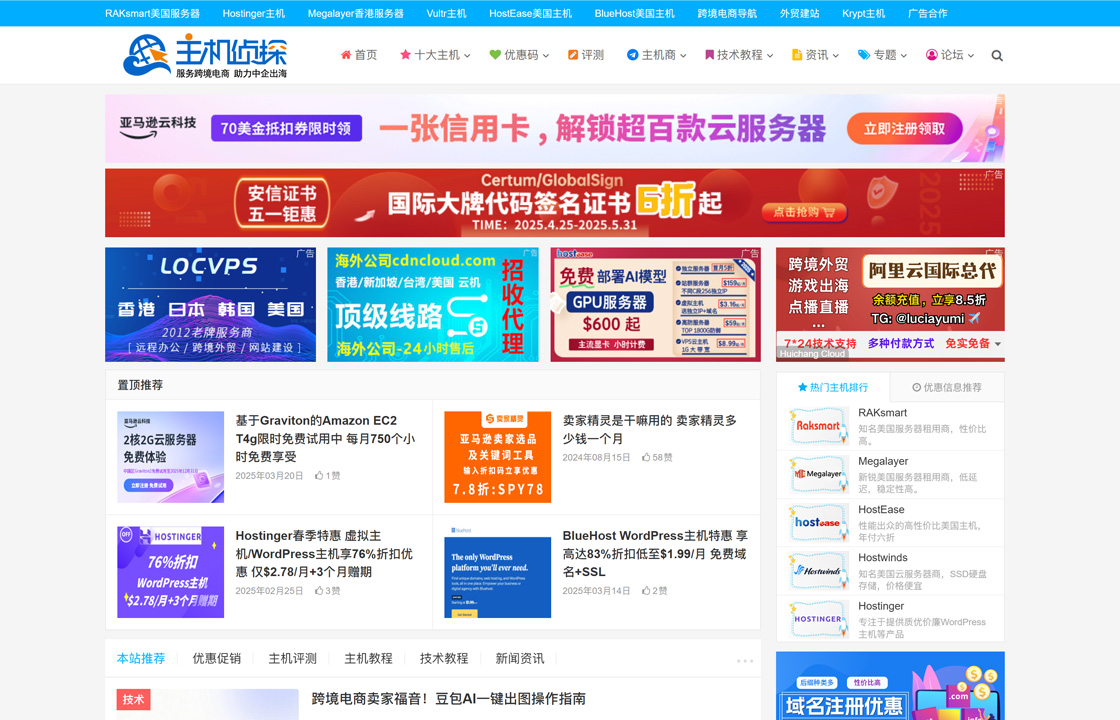Click the star icon beside 十大主机
Image resolution: width=1120 pixels, height=720 pixels.
pyautogui.click(x=406, y=55)
